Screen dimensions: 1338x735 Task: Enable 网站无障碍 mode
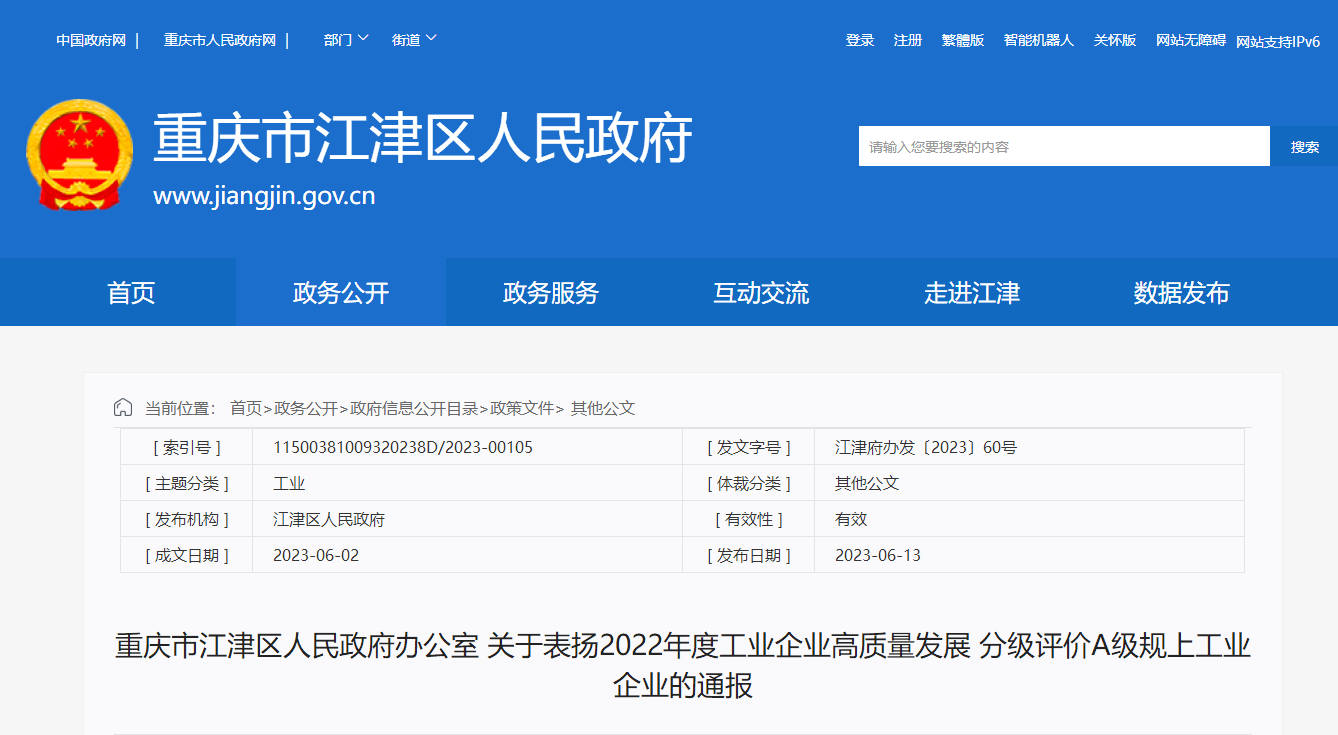coord(1191,40)
